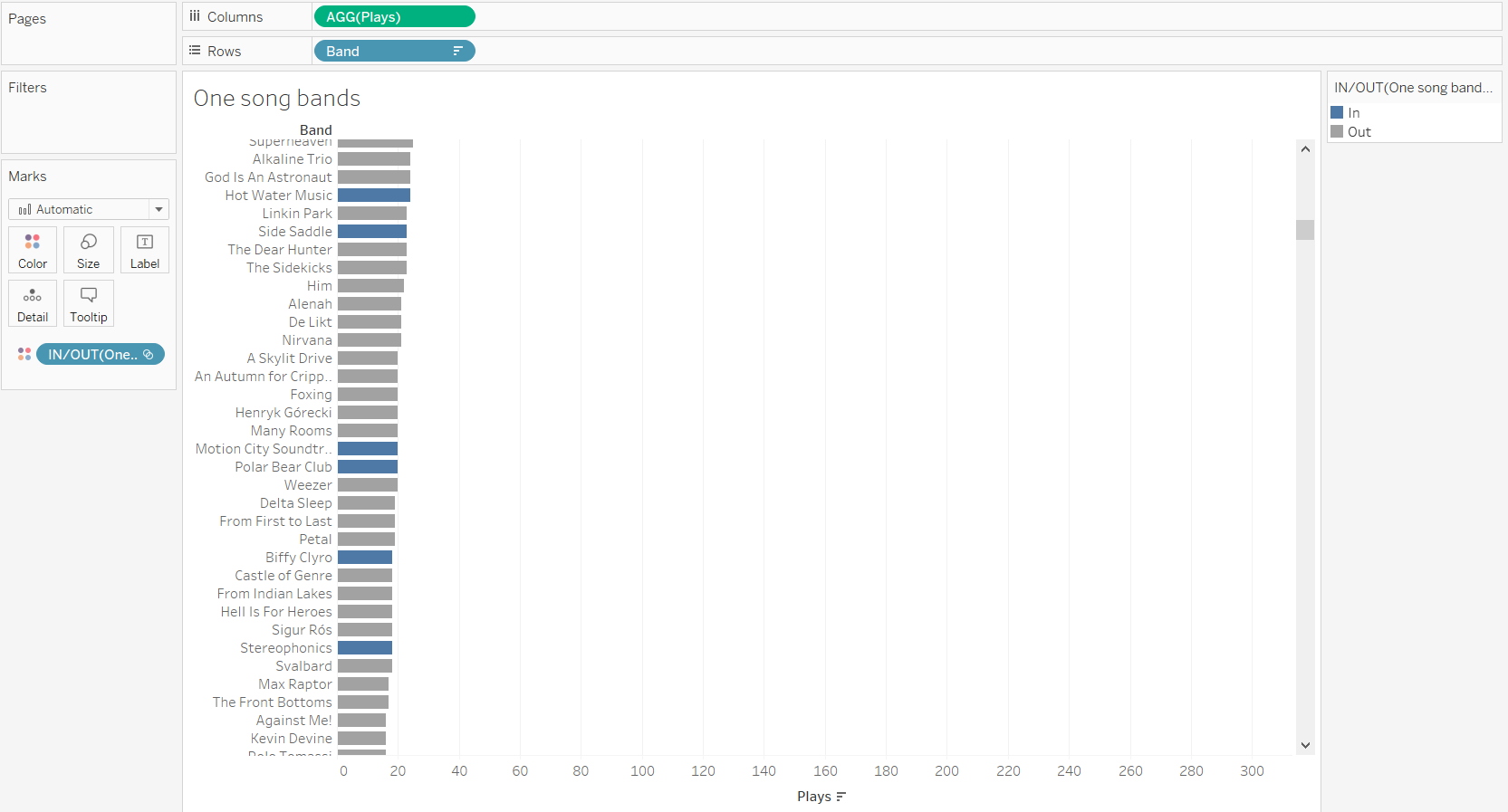Click the Linkin Park bar
1508x812 pixels.
pos(372,214)
